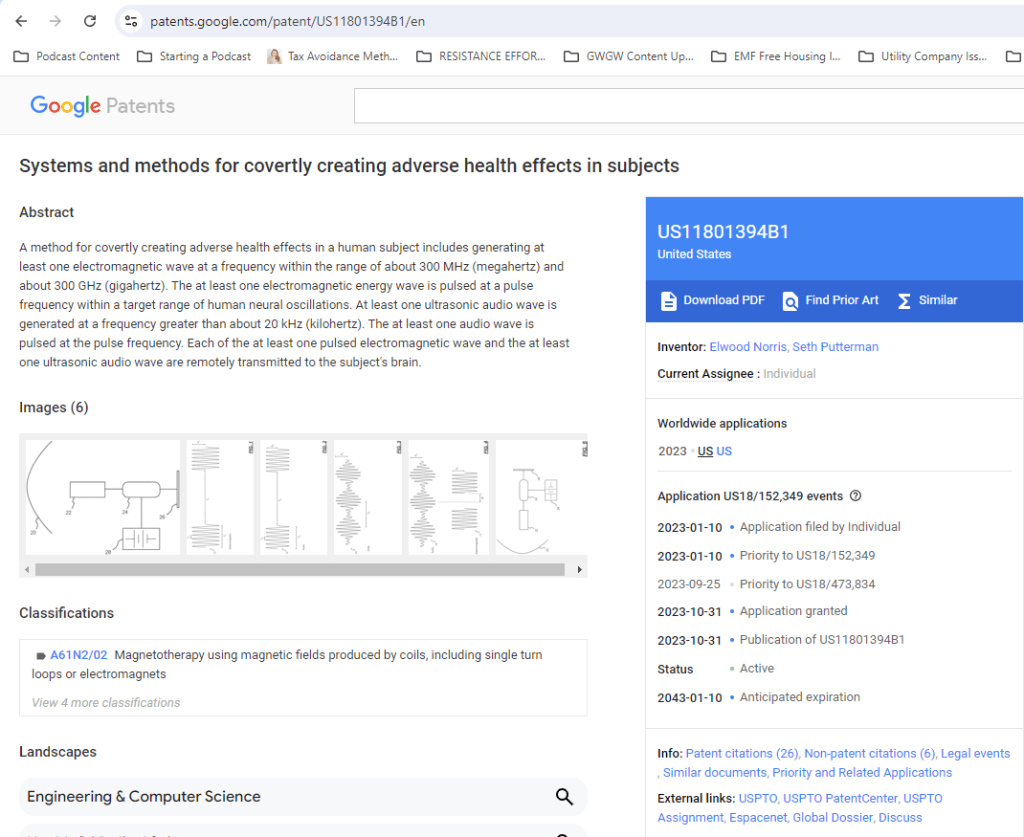Viewport: 1024px width, 837px height.
Task: Click the Google Patents search field
Action: (688, 106)
